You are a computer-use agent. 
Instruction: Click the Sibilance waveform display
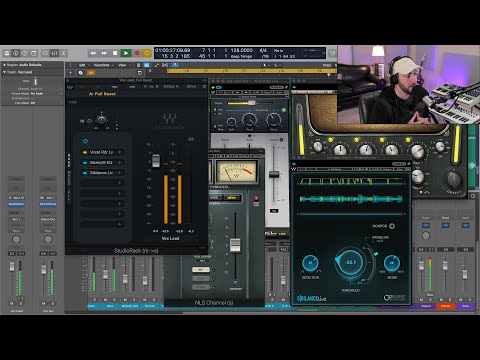(x=351, y=199)
